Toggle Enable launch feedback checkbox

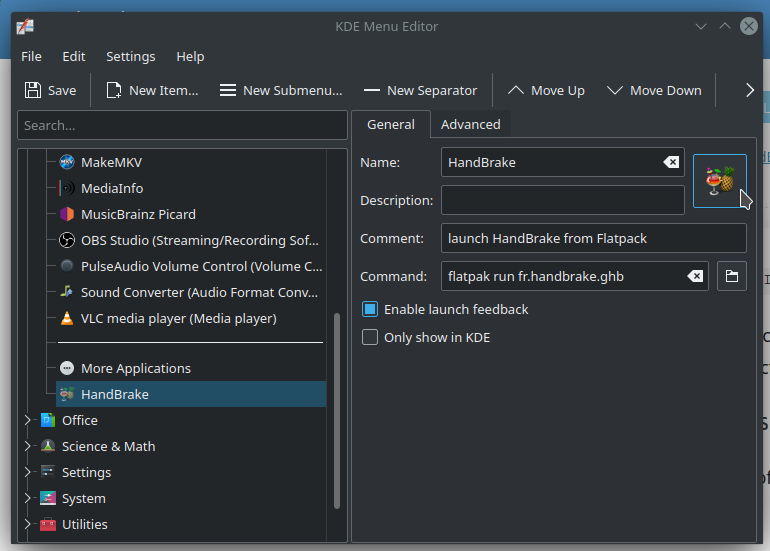(370, 309)
